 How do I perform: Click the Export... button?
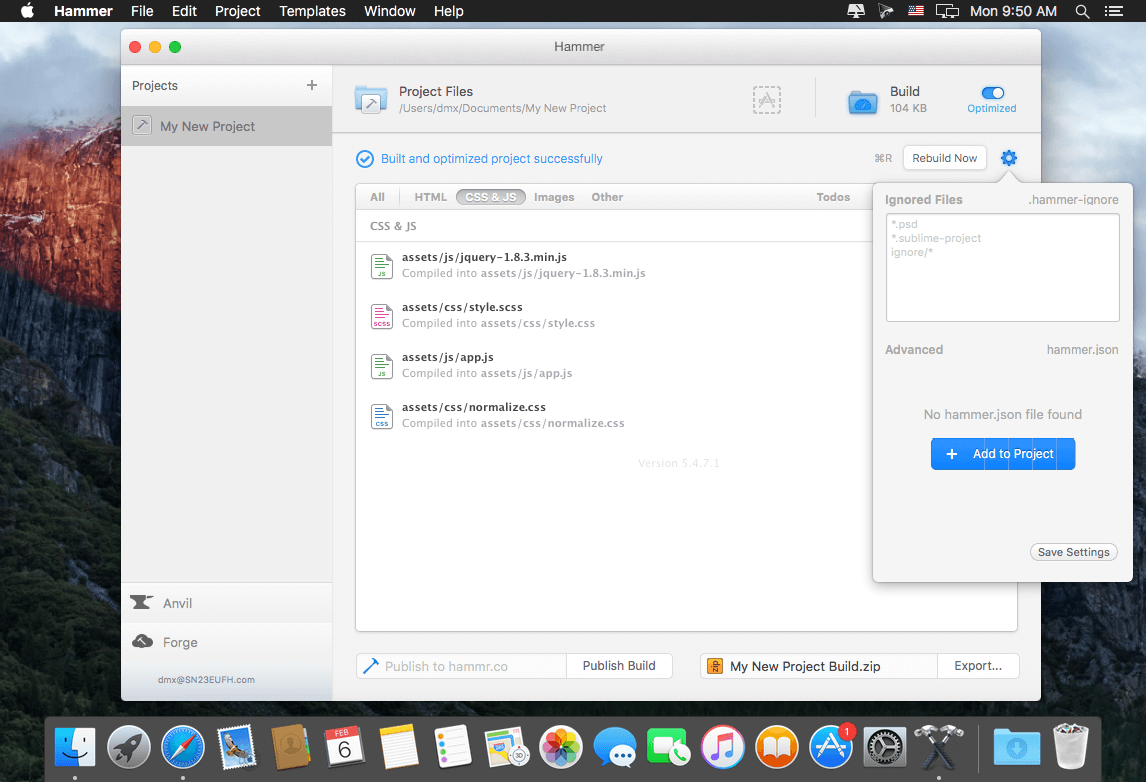click(978, 666)
